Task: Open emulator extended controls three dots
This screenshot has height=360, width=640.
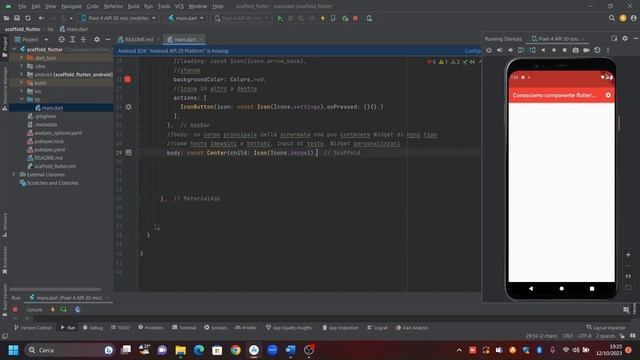Action: click(x=608, y=50)
